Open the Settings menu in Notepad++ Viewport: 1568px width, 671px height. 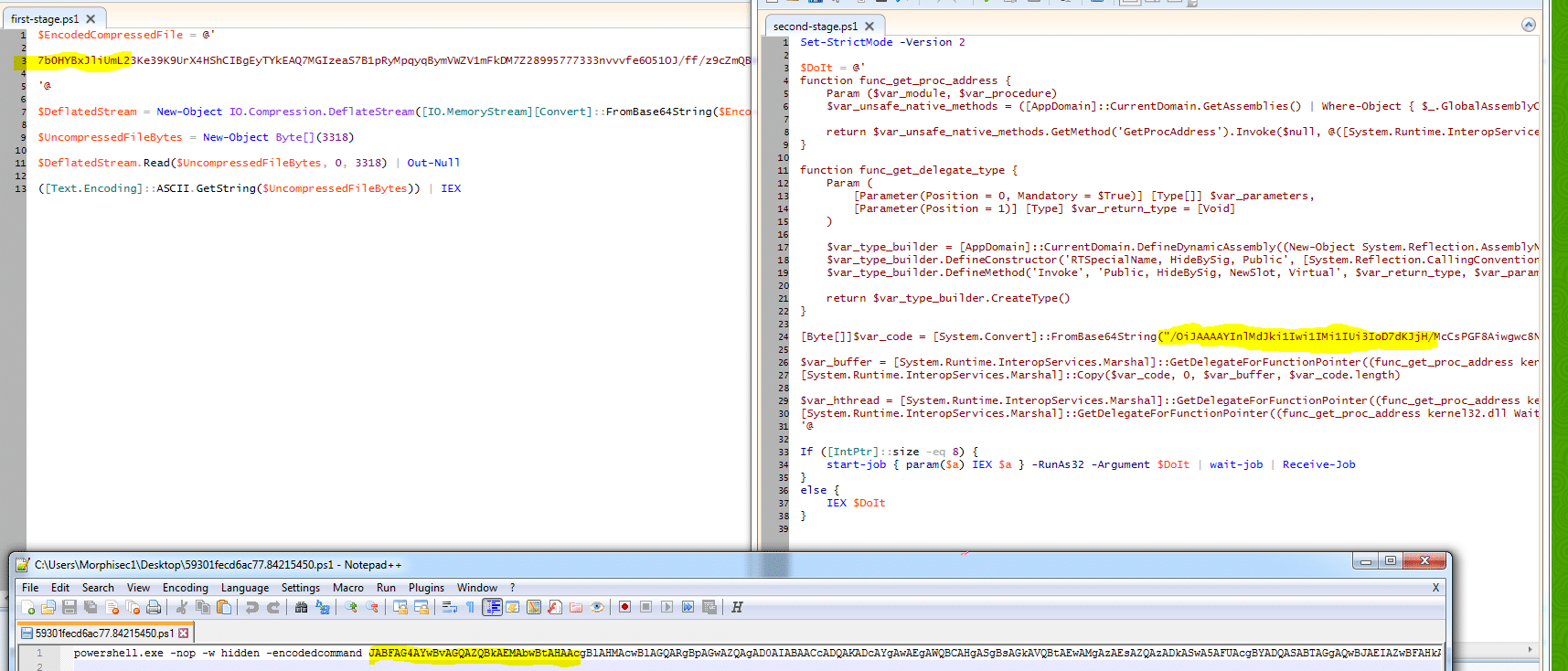pyautogui.click(x=301, y=588)
